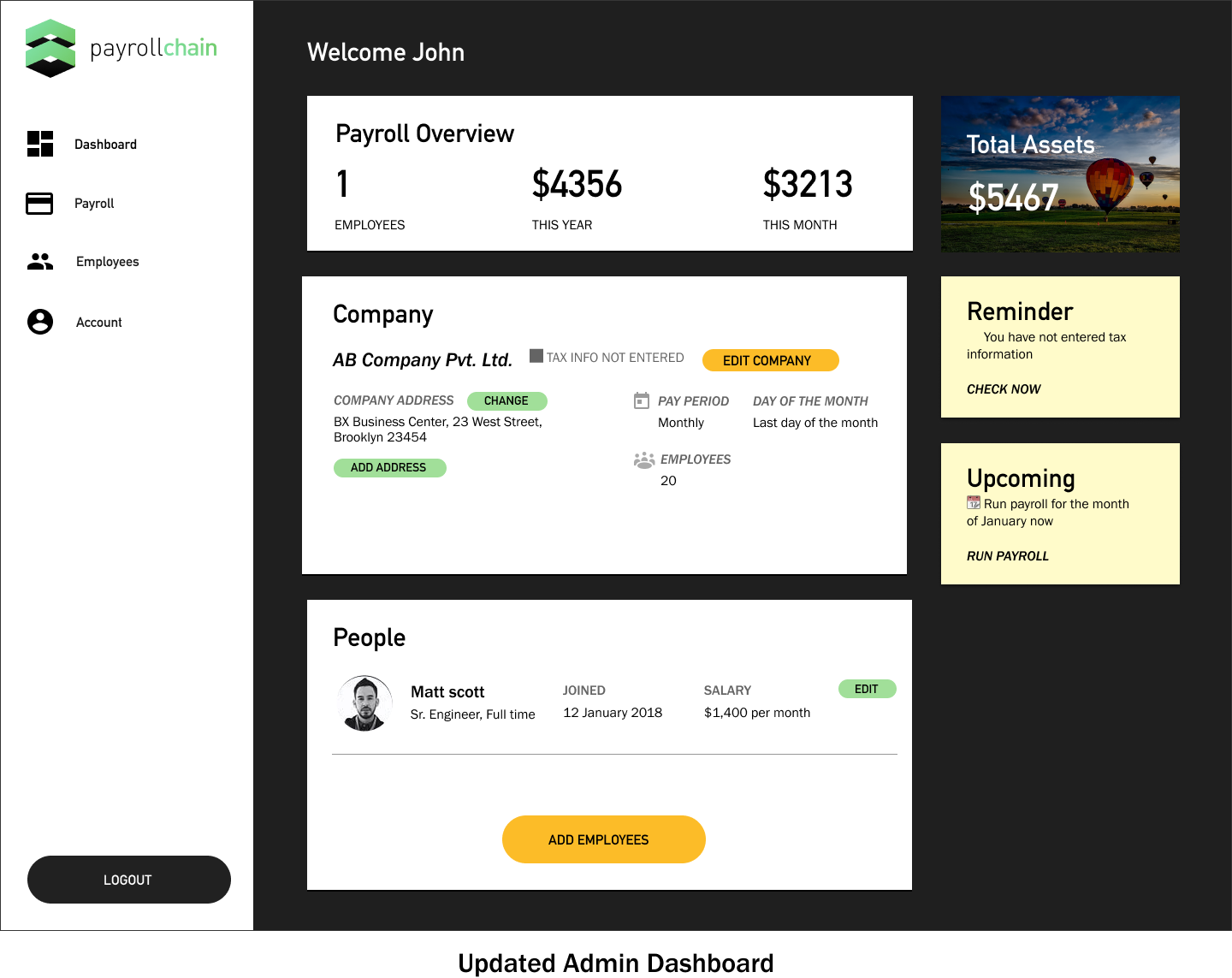Image resolution: width=1232 pixels, height=978 pixels.
Task: Click the Run Payroll link
Action: pyautogui.click(x=1007, y=556)
